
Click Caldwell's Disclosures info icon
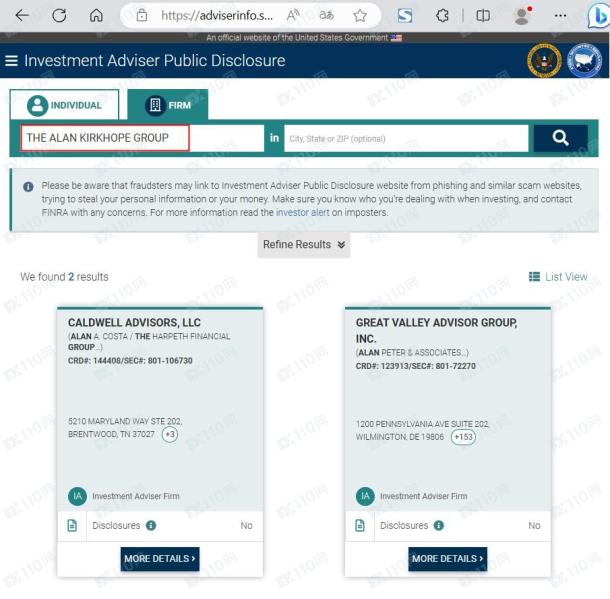[151, 525]
